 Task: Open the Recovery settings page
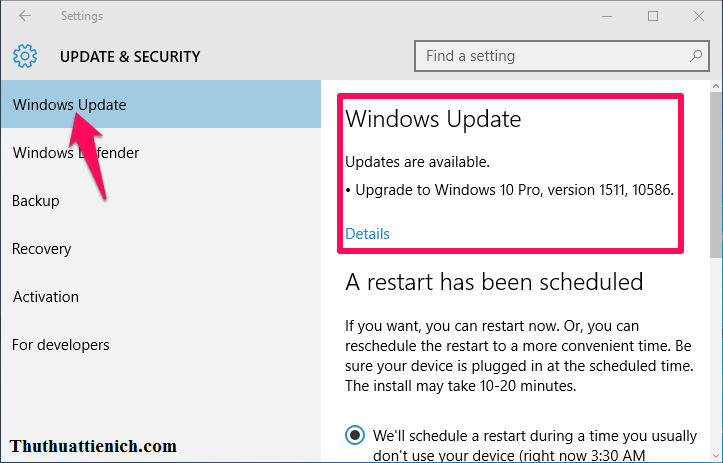(42, 249)
